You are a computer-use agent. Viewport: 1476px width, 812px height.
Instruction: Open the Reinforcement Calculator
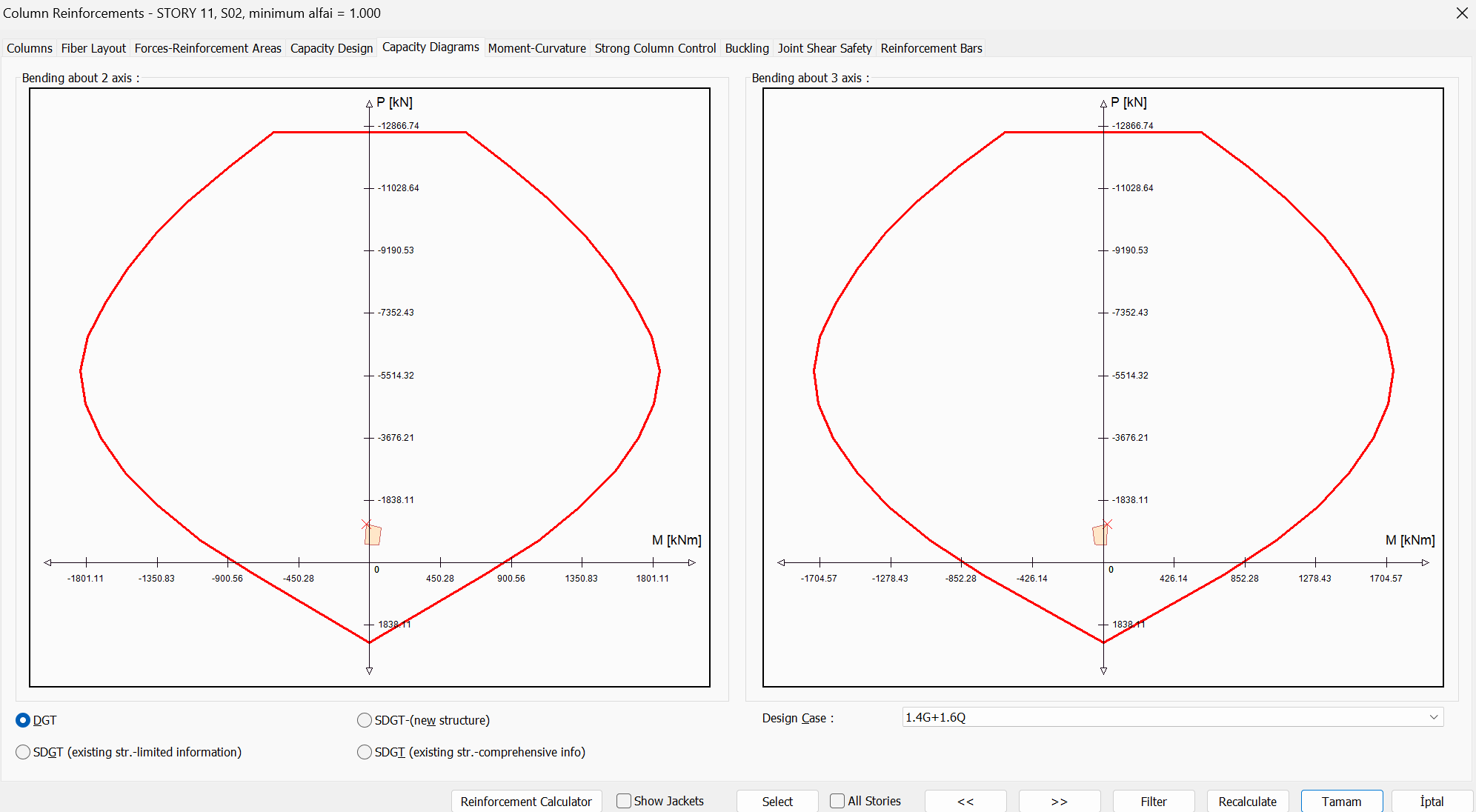pyautogui.click(x=526, y=802)
